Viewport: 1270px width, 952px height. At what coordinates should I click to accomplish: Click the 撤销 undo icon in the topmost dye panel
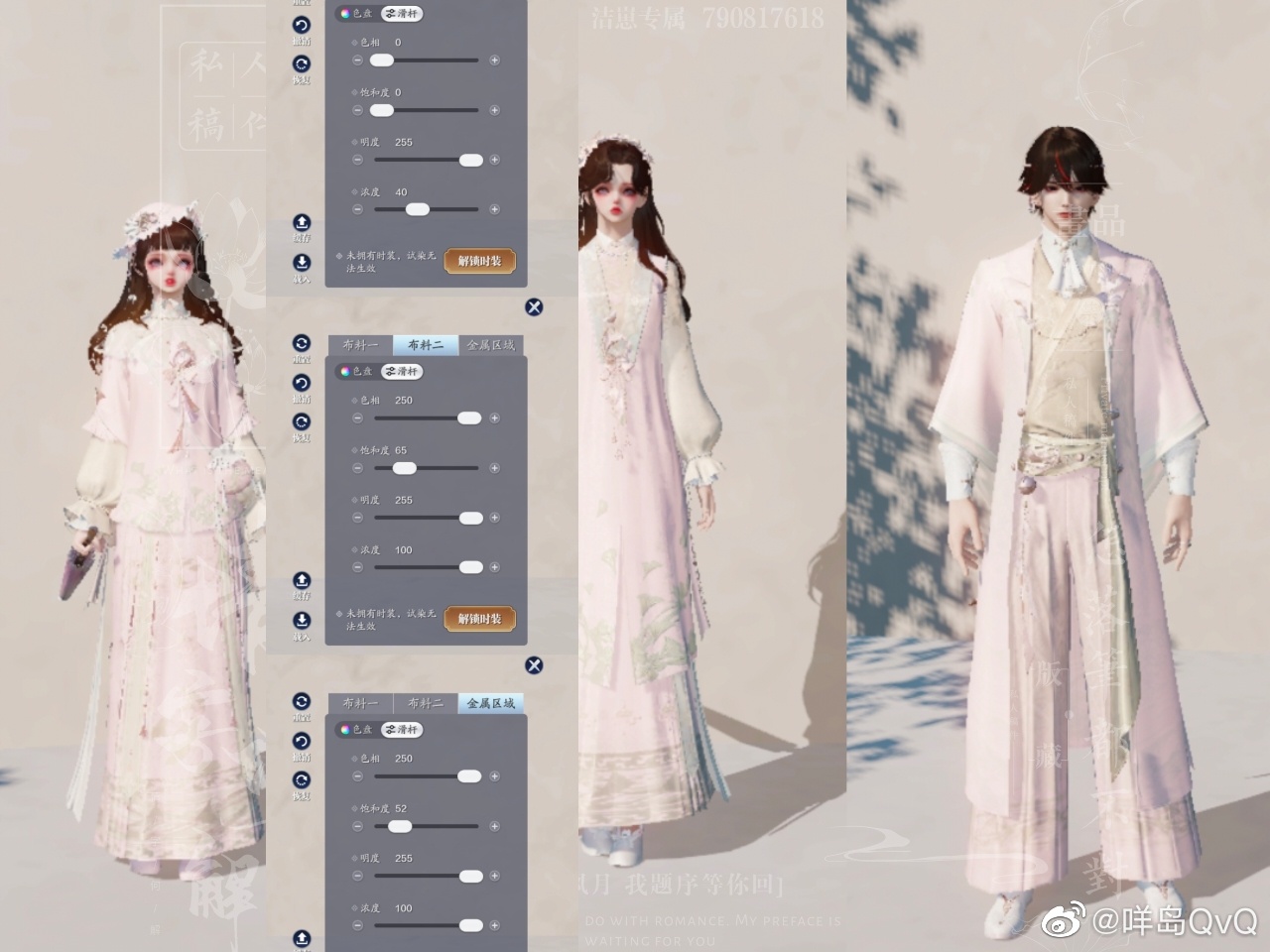click(x=302, y=26)
